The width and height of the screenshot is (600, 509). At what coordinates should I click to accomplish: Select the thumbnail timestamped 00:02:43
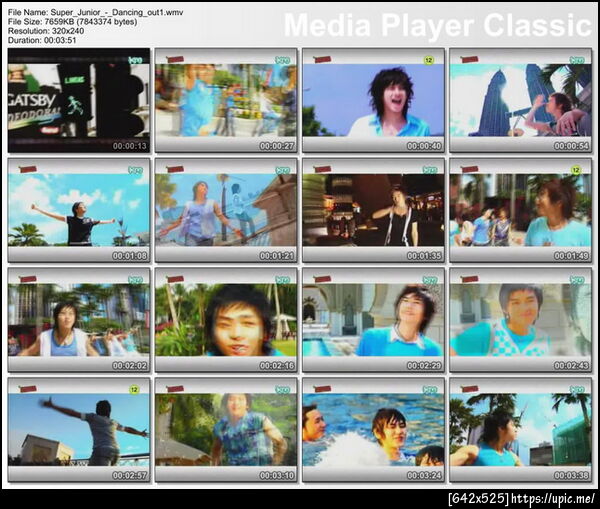(x=520, y=320)
